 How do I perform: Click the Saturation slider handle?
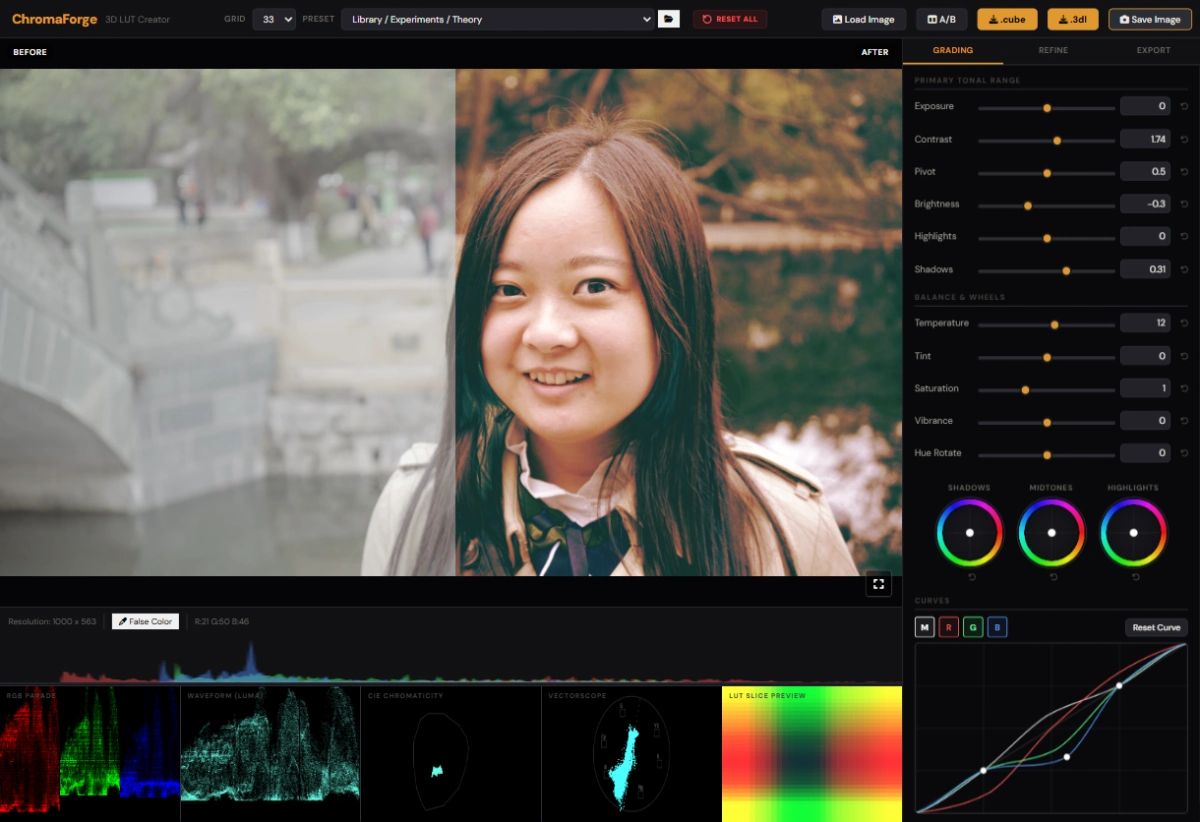point(1025,390)
